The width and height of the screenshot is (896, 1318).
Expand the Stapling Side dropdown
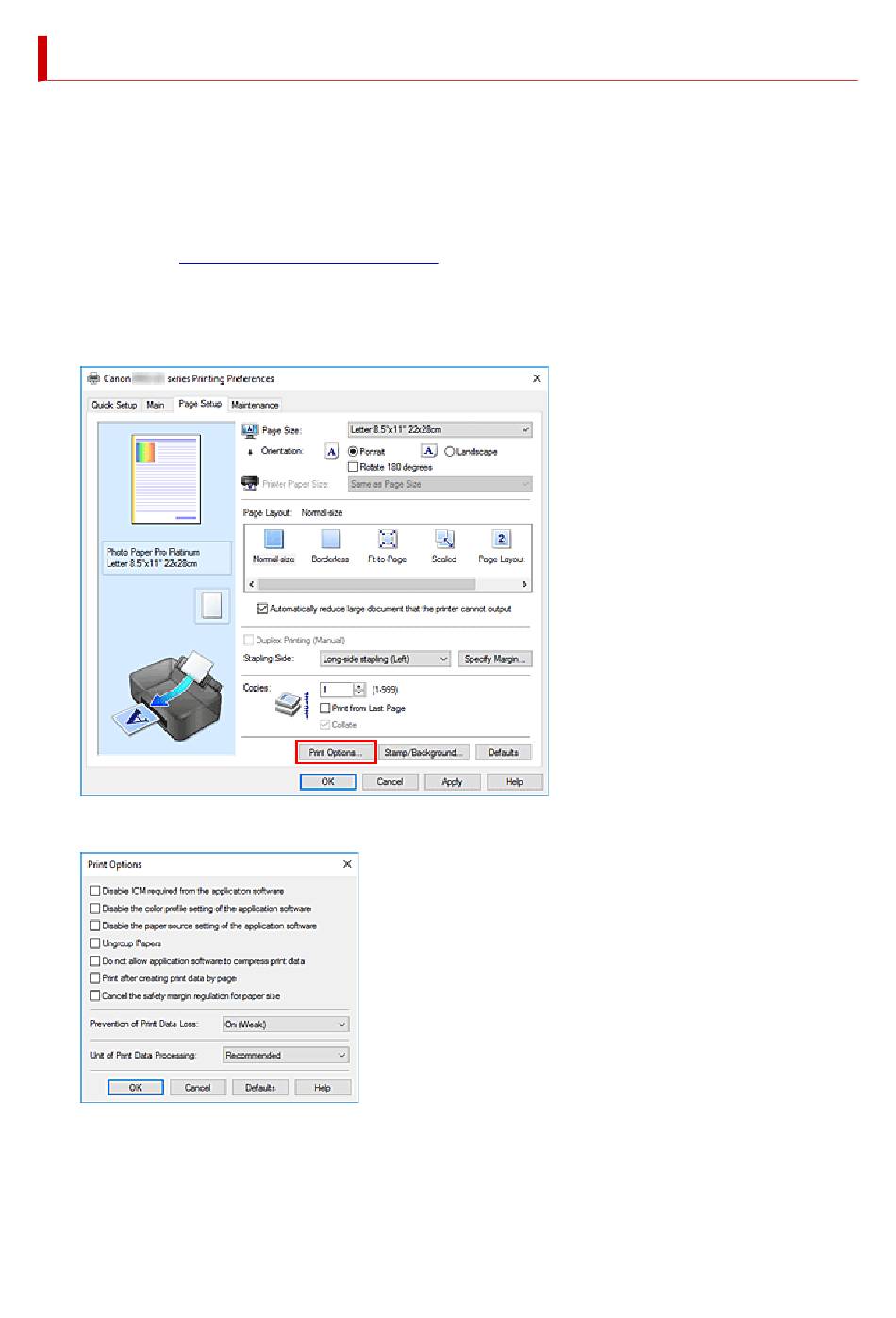(x=385, y=659)
